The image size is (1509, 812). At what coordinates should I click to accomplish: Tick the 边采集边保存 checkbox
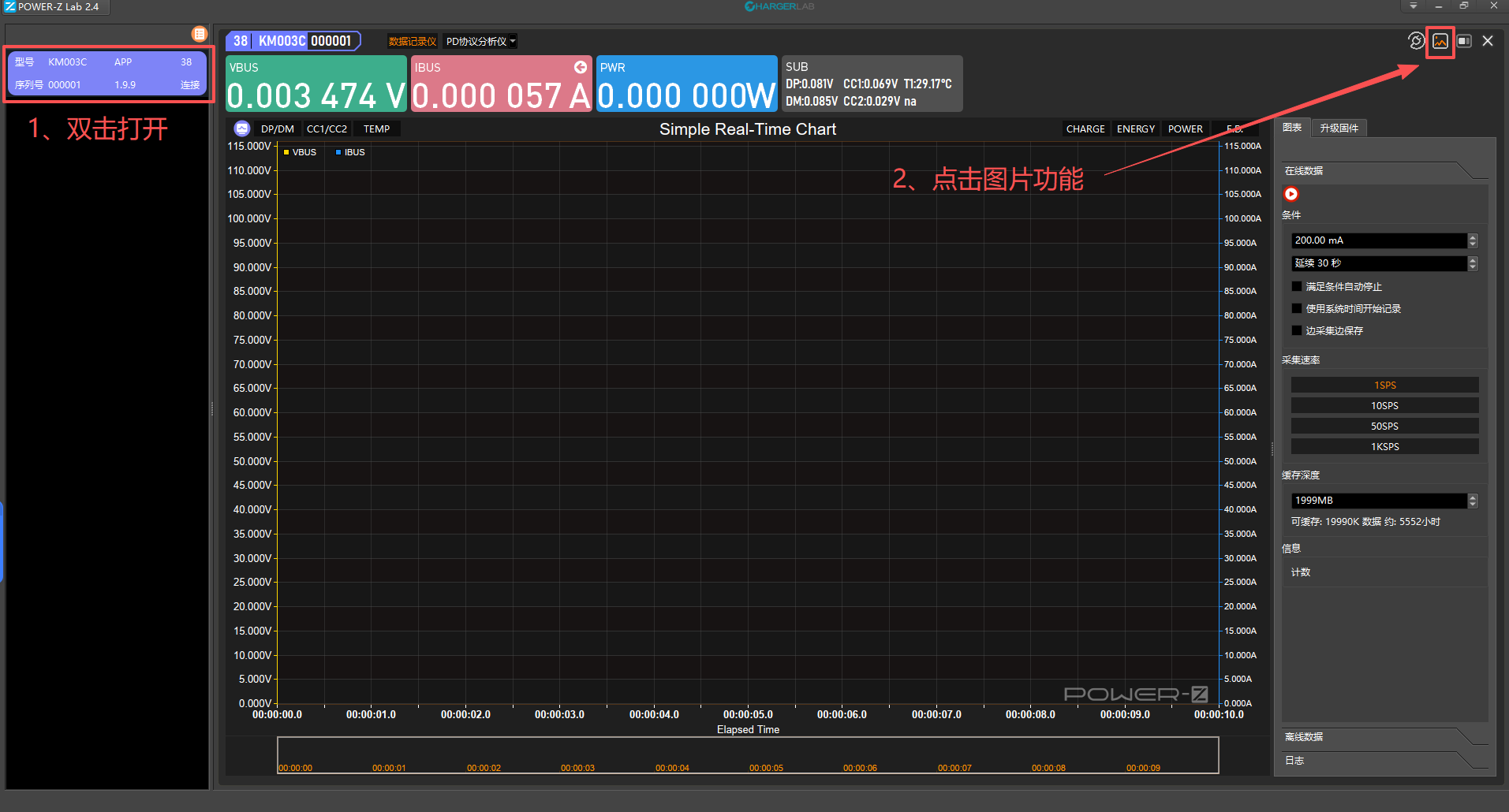(1297, 330)
